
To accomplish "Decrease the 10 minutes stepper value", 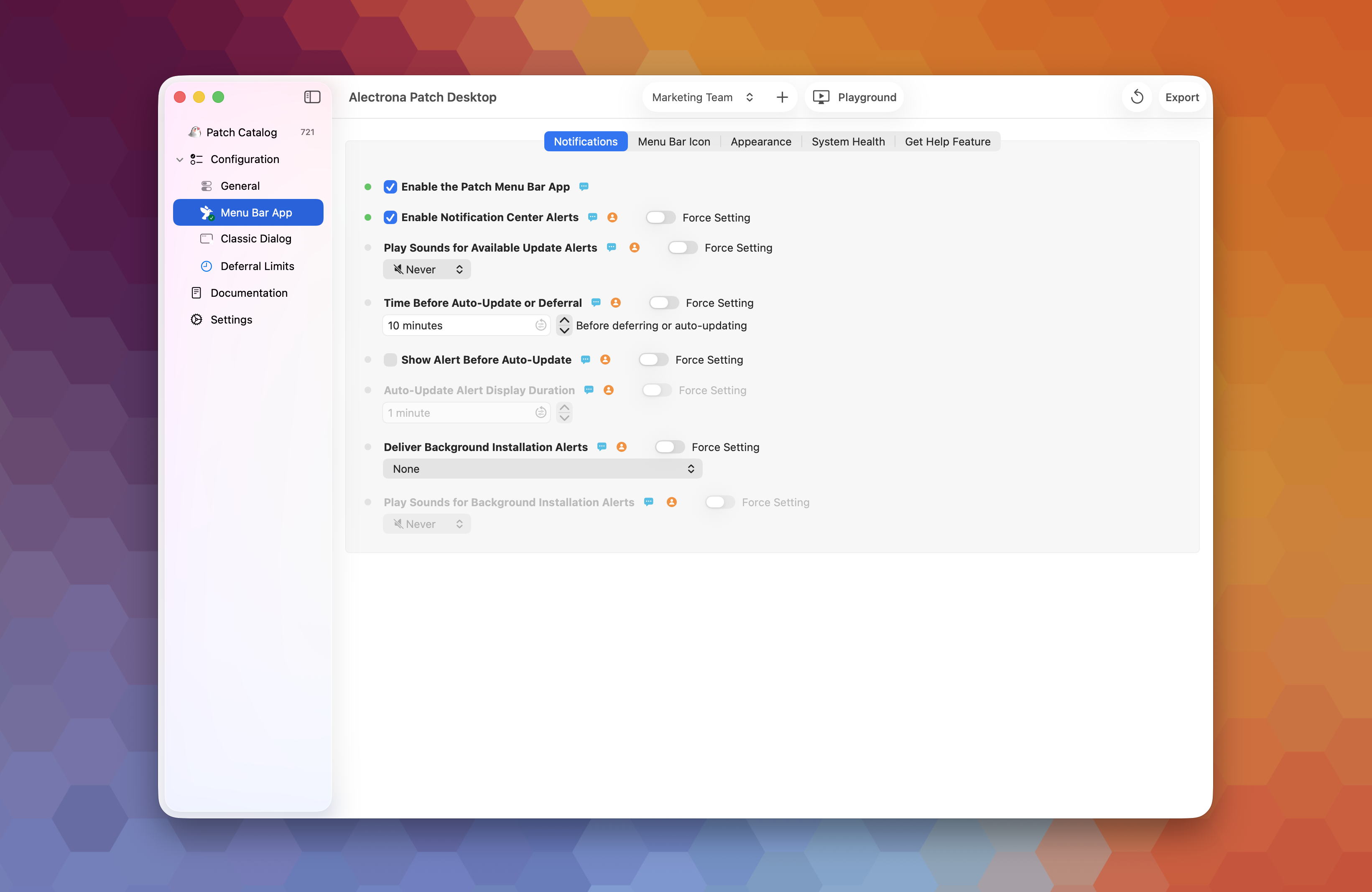I will tap(564, 331).
